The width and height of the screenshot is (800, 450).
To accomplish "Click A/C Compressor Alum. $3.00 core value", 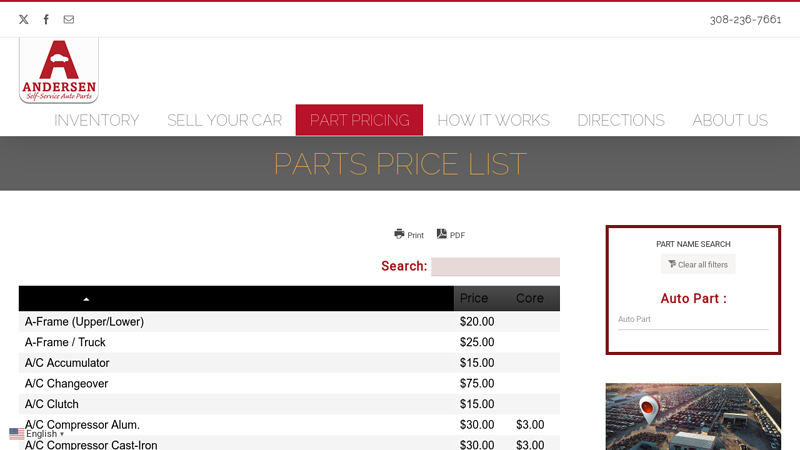I will (x=530, y=424).
